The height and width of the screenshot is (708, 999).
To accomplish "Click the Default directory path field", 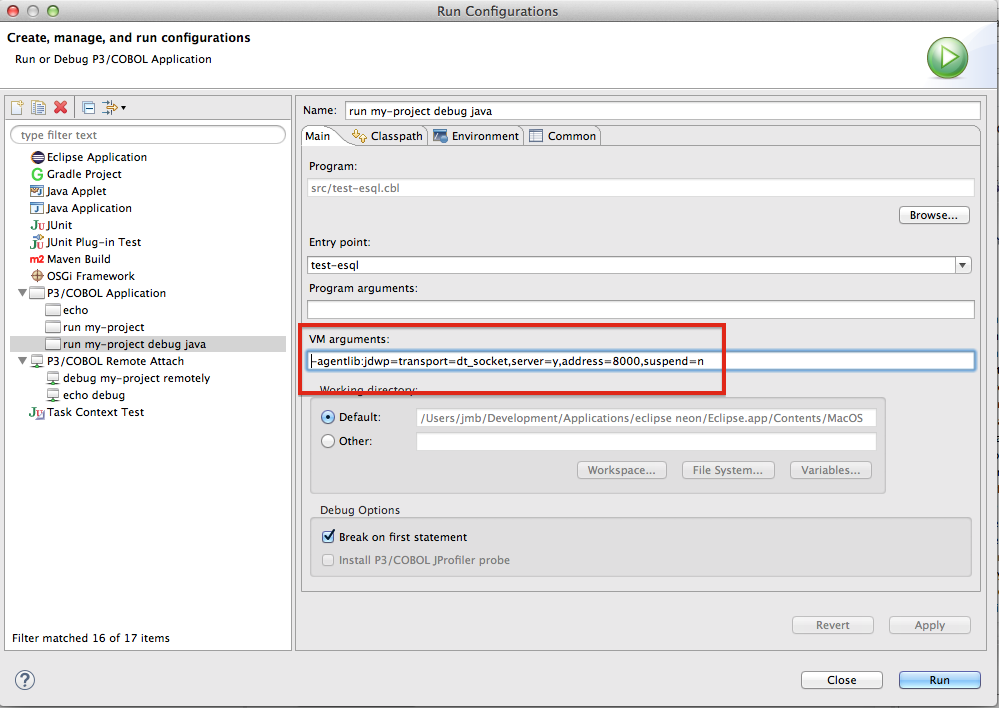I will point(646,418).
